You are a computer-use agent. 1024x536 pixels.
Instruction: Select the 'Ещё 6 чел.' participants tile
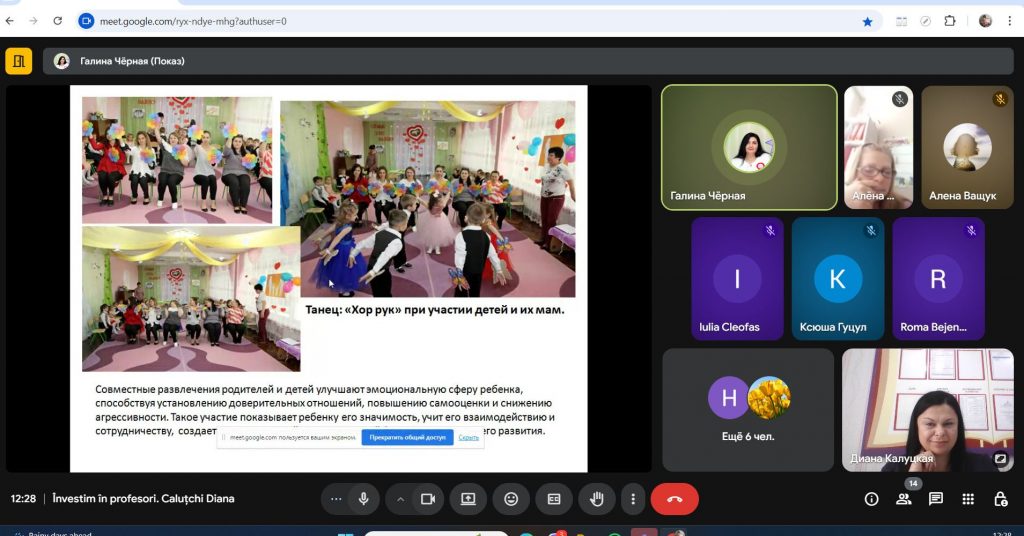pos(747,409)
